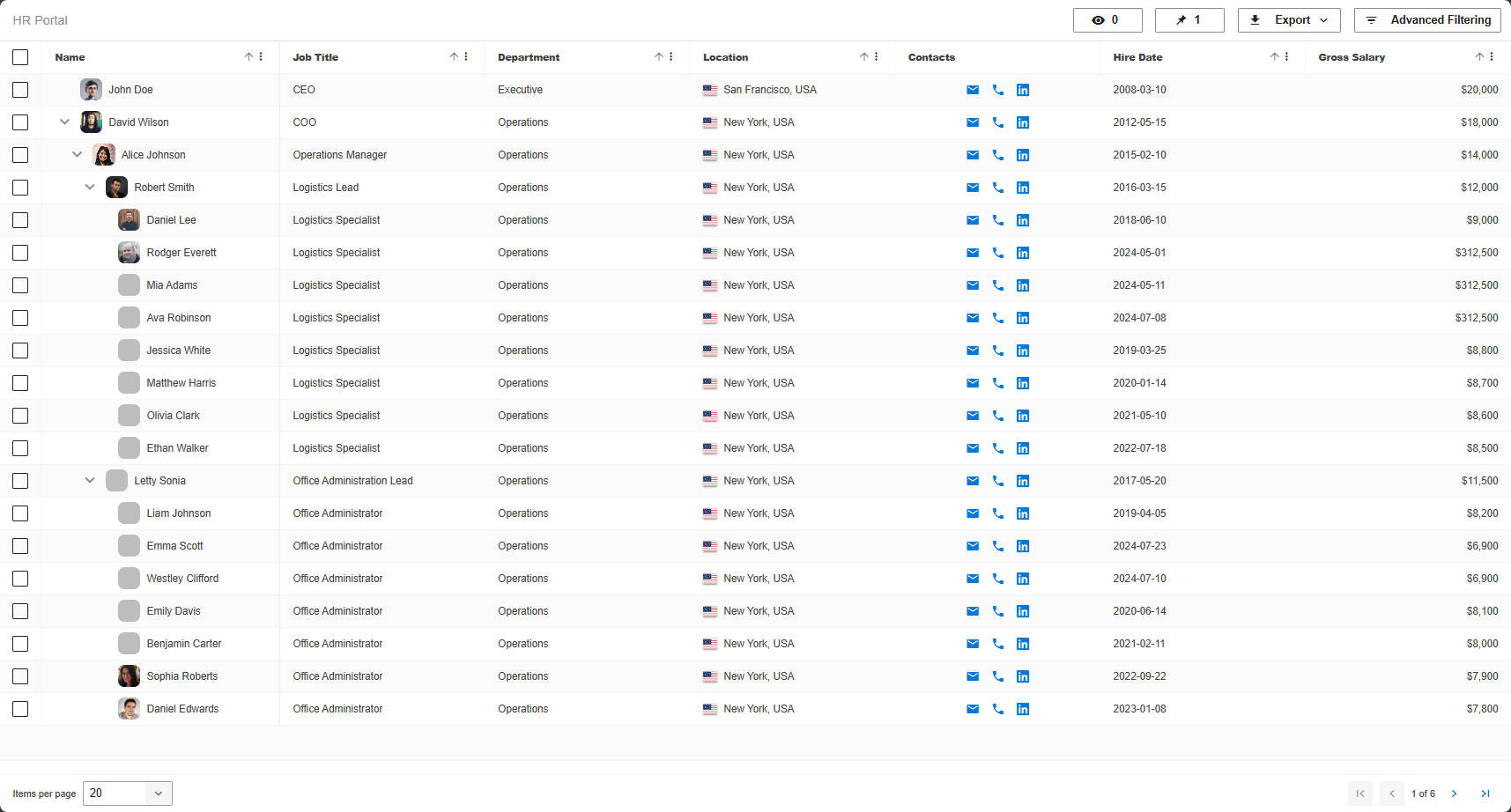
Task: Click phone icon for Sophia Roberts
Action: [x=997, y=676]
